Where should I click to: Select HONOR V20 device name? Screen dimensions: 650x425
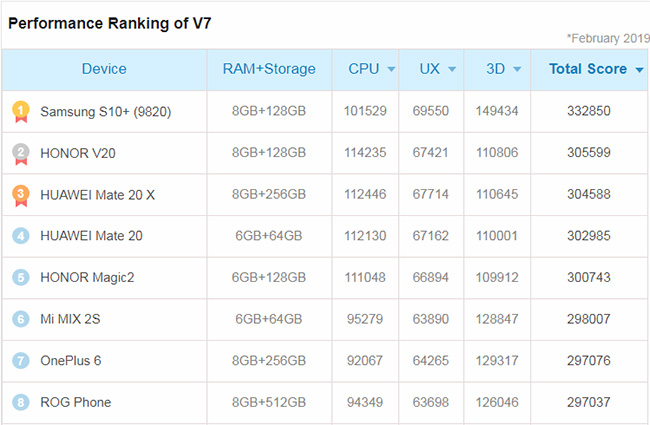coord(78,153)
